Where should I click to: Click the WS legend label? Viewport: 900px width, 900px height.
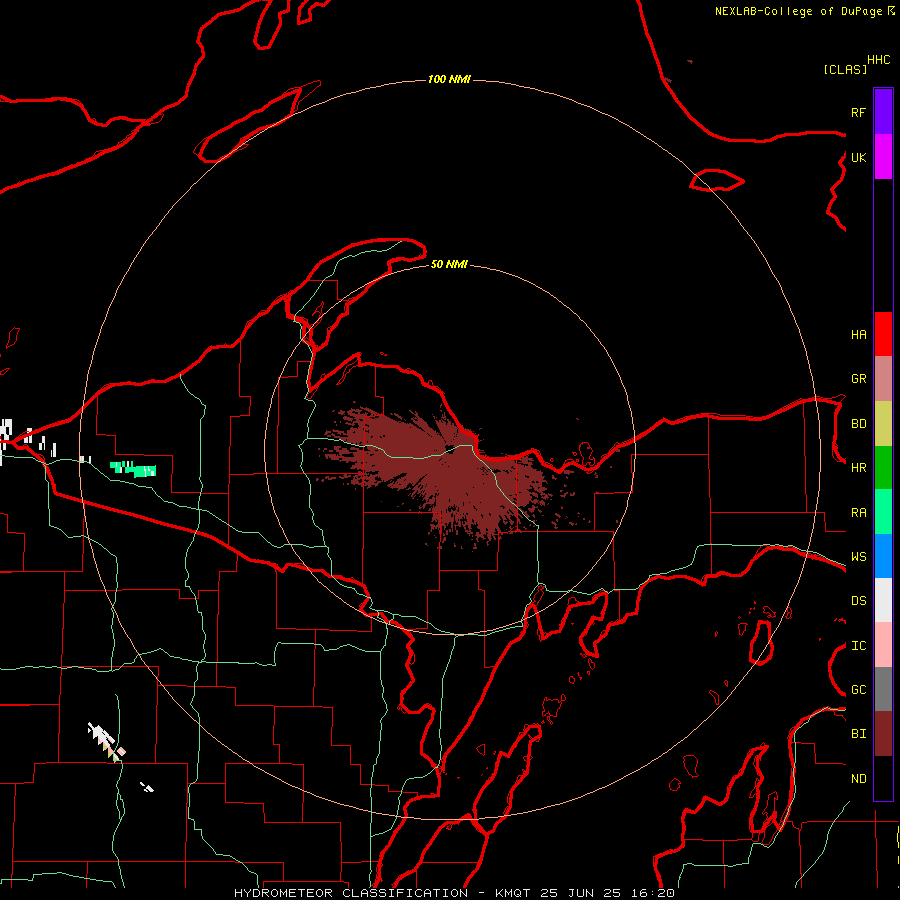(x=858, y=557)
